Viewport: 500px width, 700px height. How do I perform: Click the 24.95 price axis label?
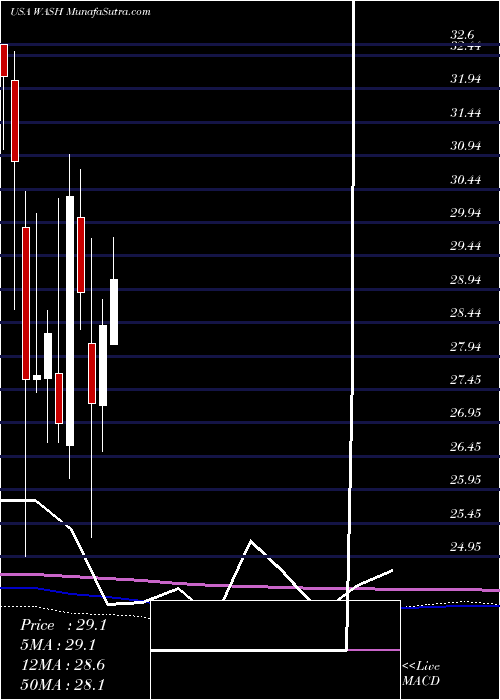click(x=466, y=546)
